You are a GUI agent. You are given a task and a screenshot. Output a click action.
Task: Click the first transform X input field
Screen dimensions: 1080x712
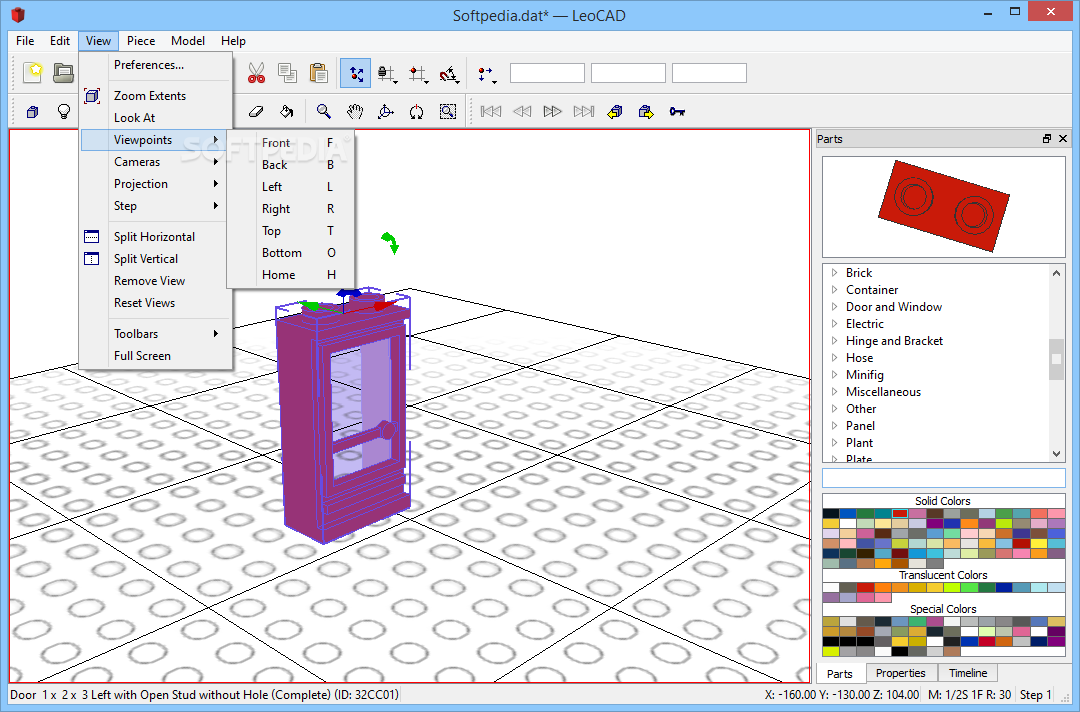tap(548, 73)
